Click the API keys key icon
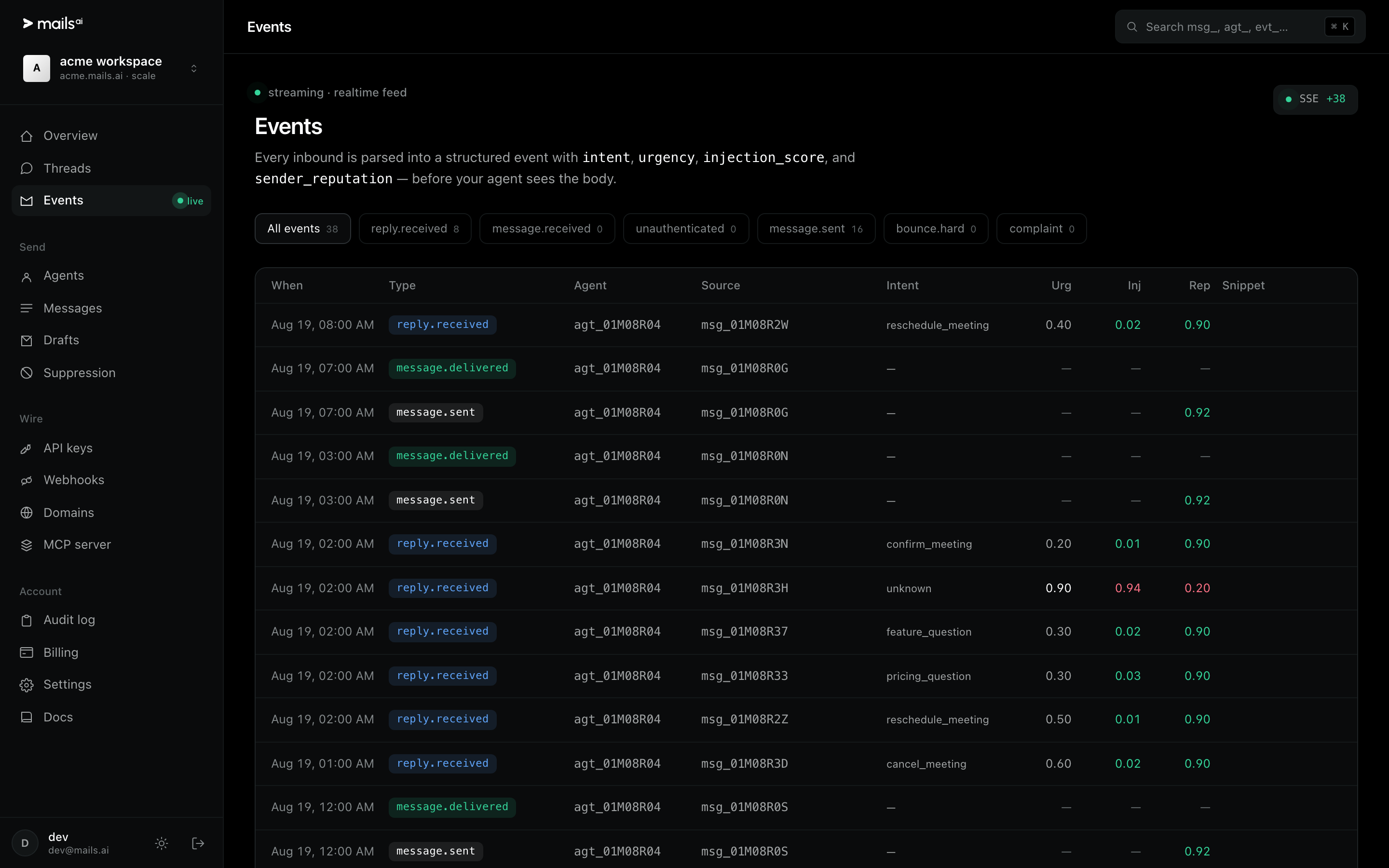 coord(27,448)
